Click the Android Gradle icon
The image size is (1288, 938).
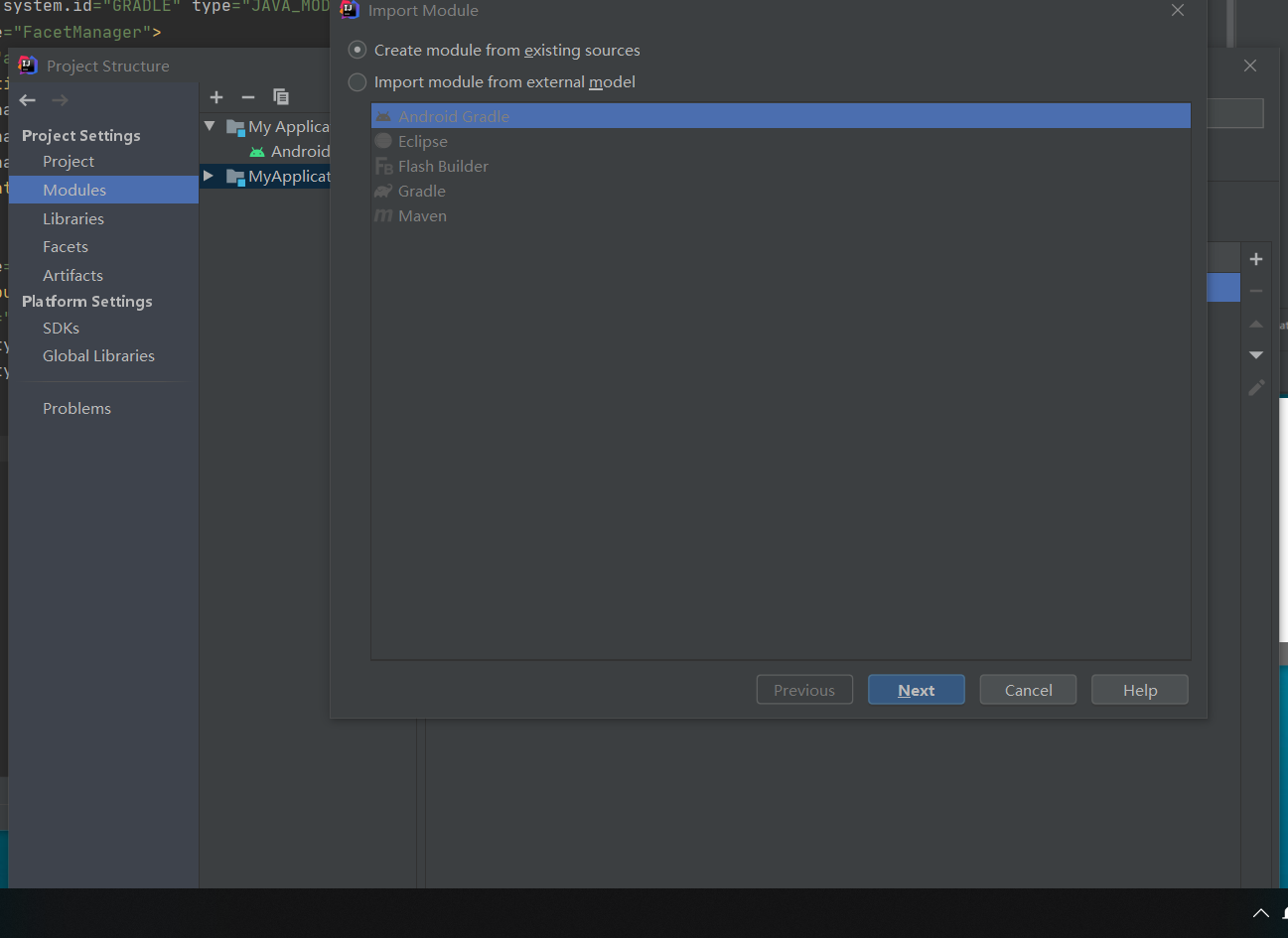[383, 116]
